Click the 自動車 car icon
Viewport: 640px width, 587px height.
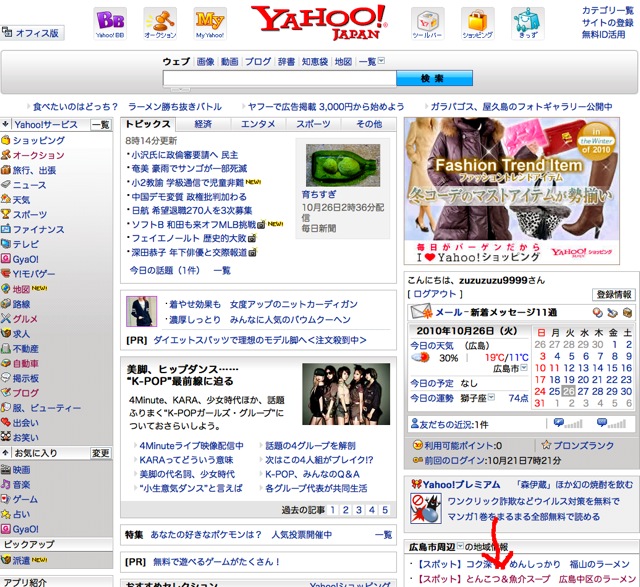click(5, 363)
